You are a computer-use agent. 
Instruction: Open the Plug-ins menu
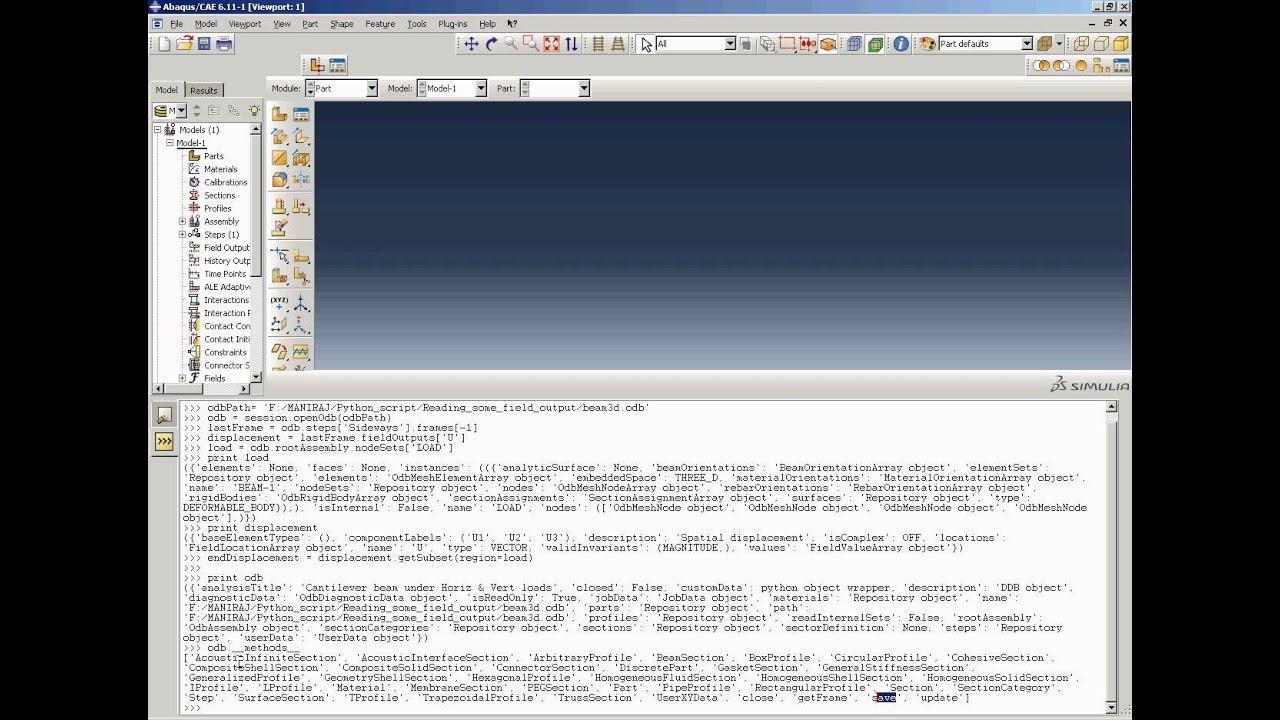pos(452,24)
